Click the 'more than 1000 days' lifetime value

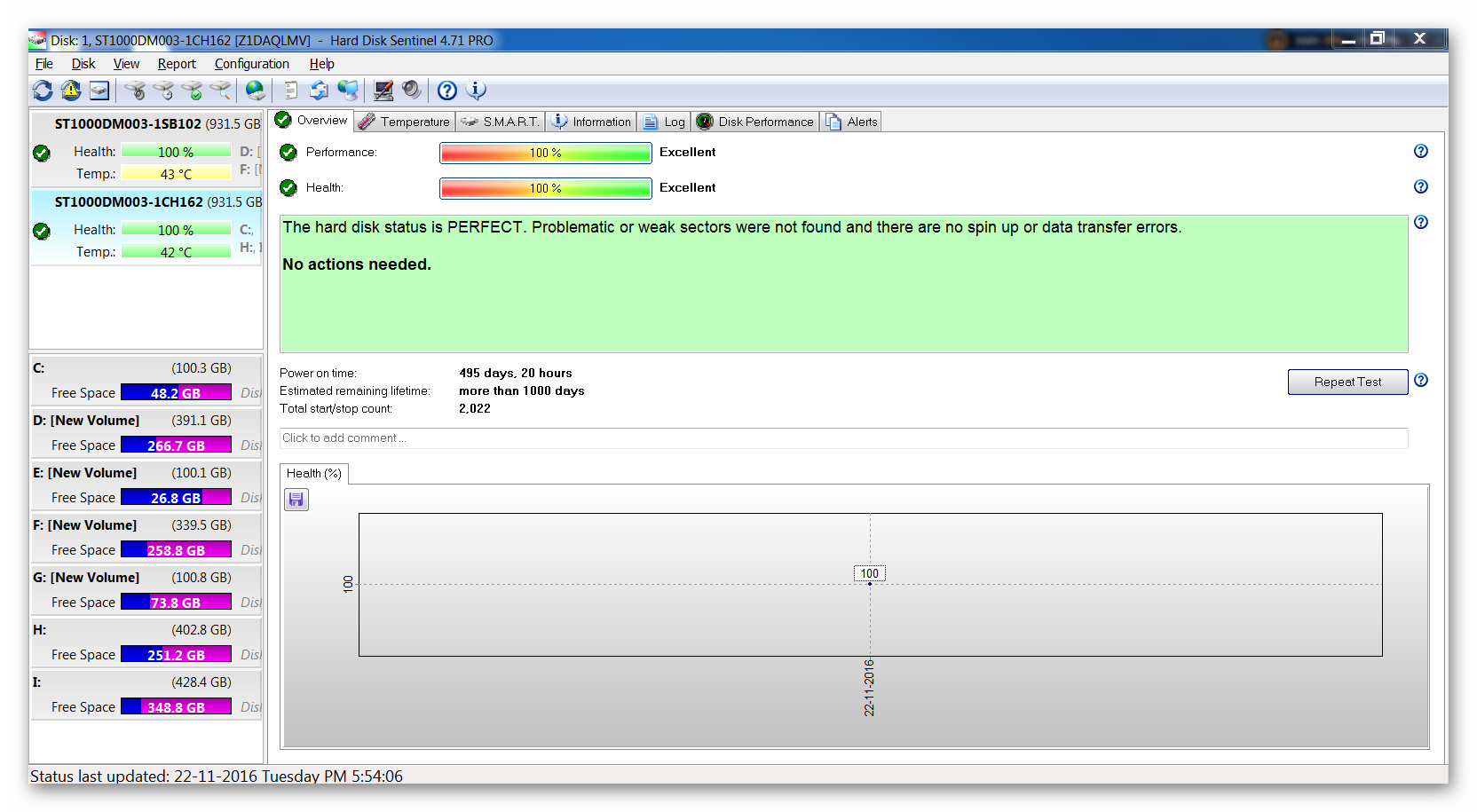(x=522, y=391)
